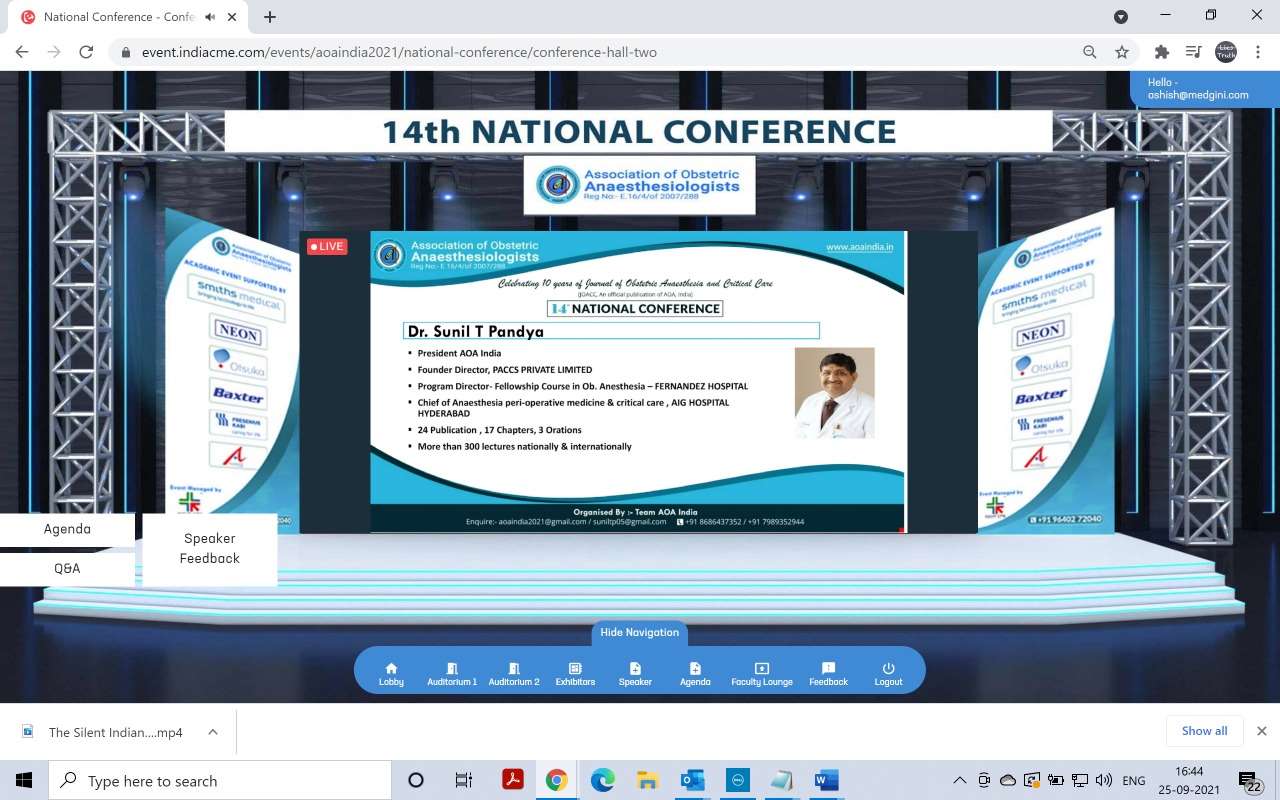Open Cortana circle icon on taskbar
The width and height of the screenshot is (1280, 800).
(416, 780)
